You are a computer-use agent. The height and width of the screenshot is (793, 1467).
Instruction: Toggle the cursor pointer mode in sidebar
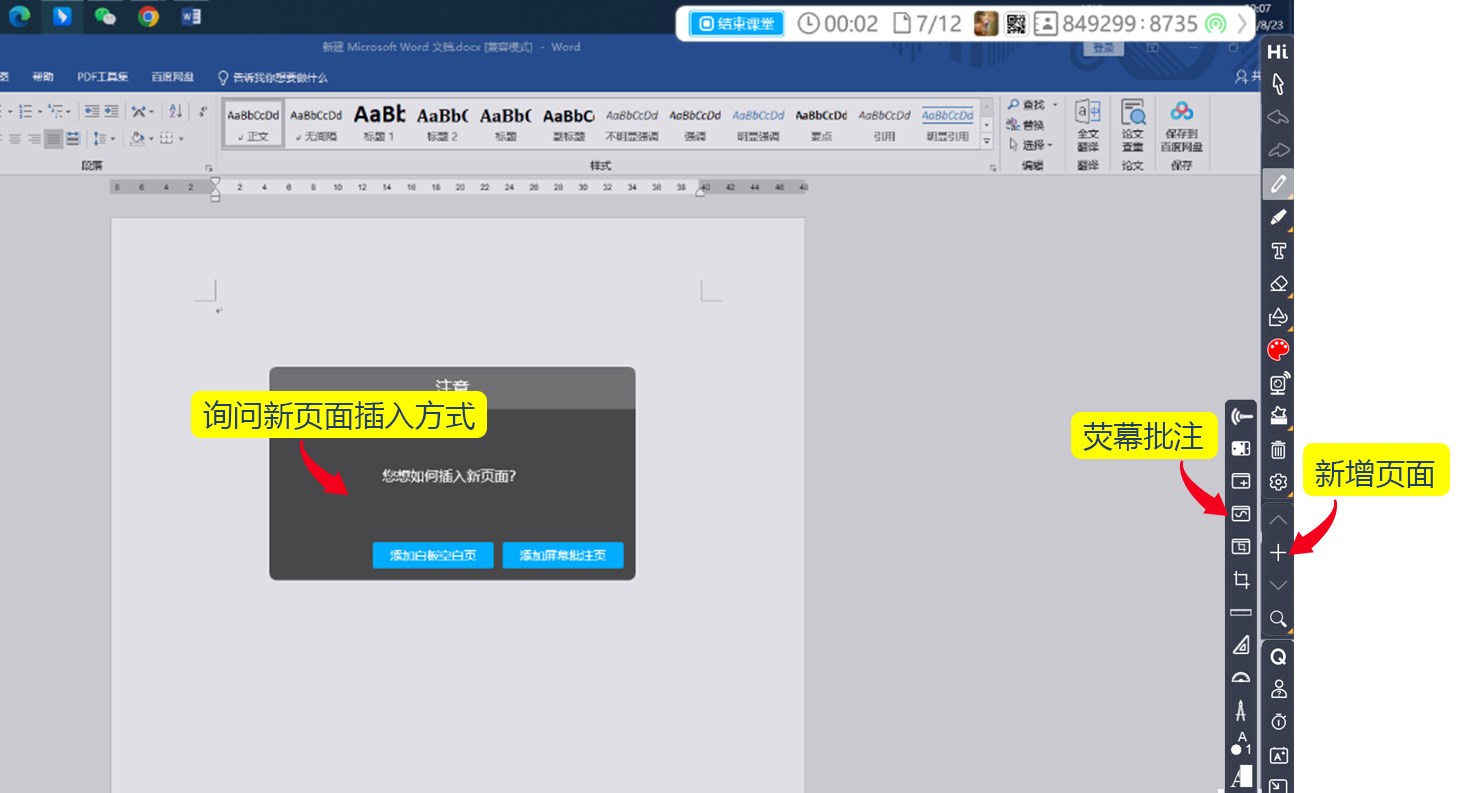pos(1278,85)
